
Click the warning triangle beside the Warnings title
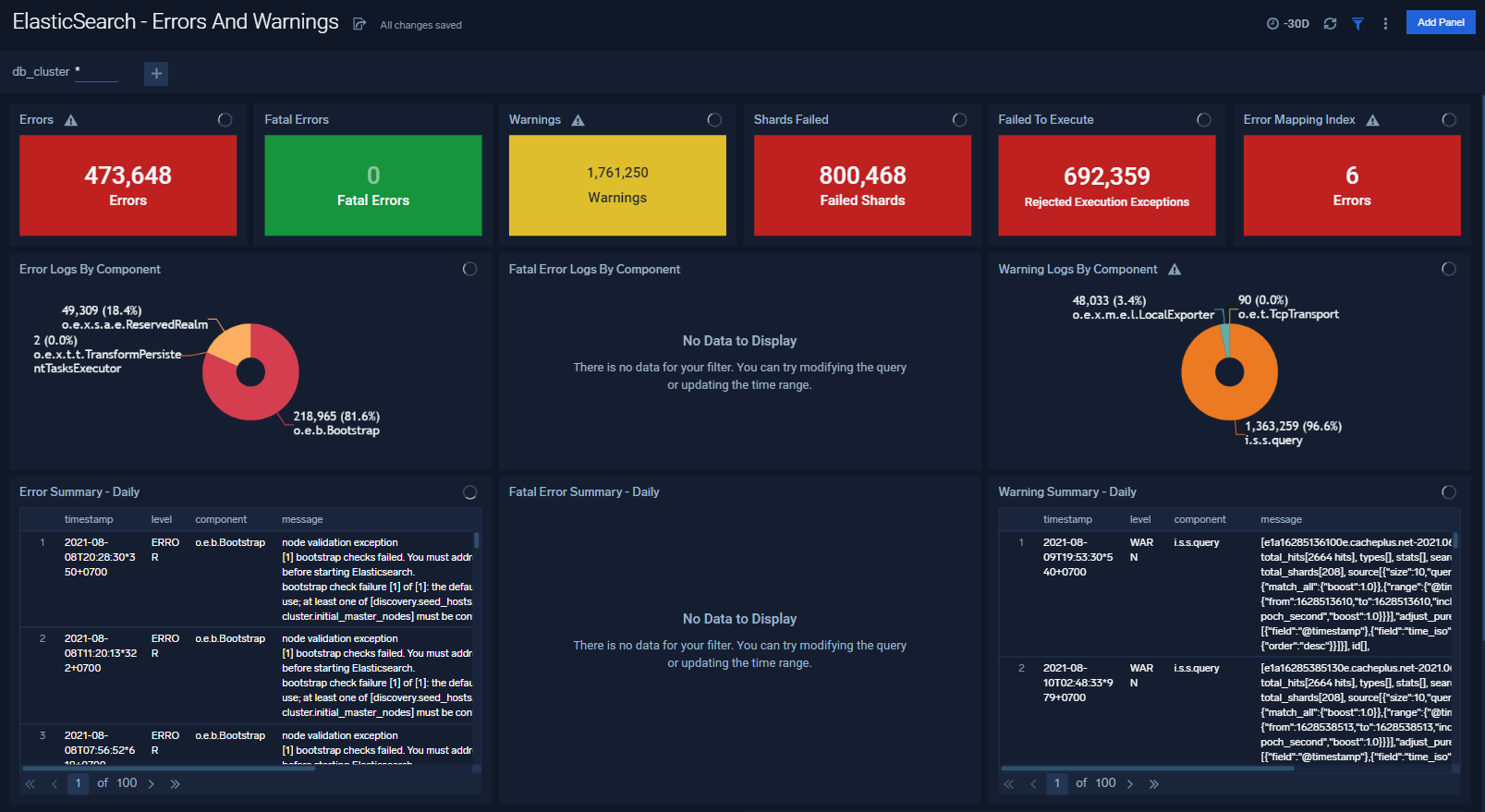(578, 120)
